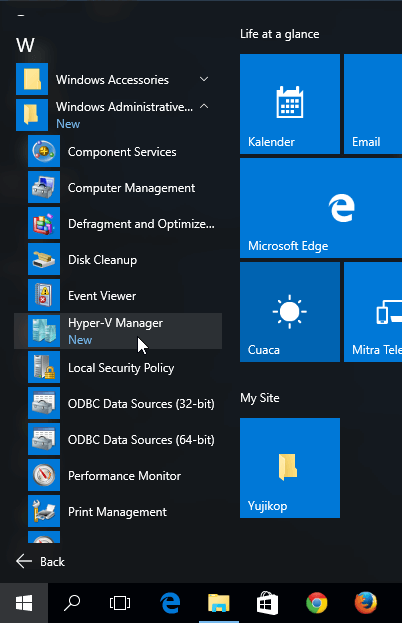Select the Performance Monitor label

(124, 476)
